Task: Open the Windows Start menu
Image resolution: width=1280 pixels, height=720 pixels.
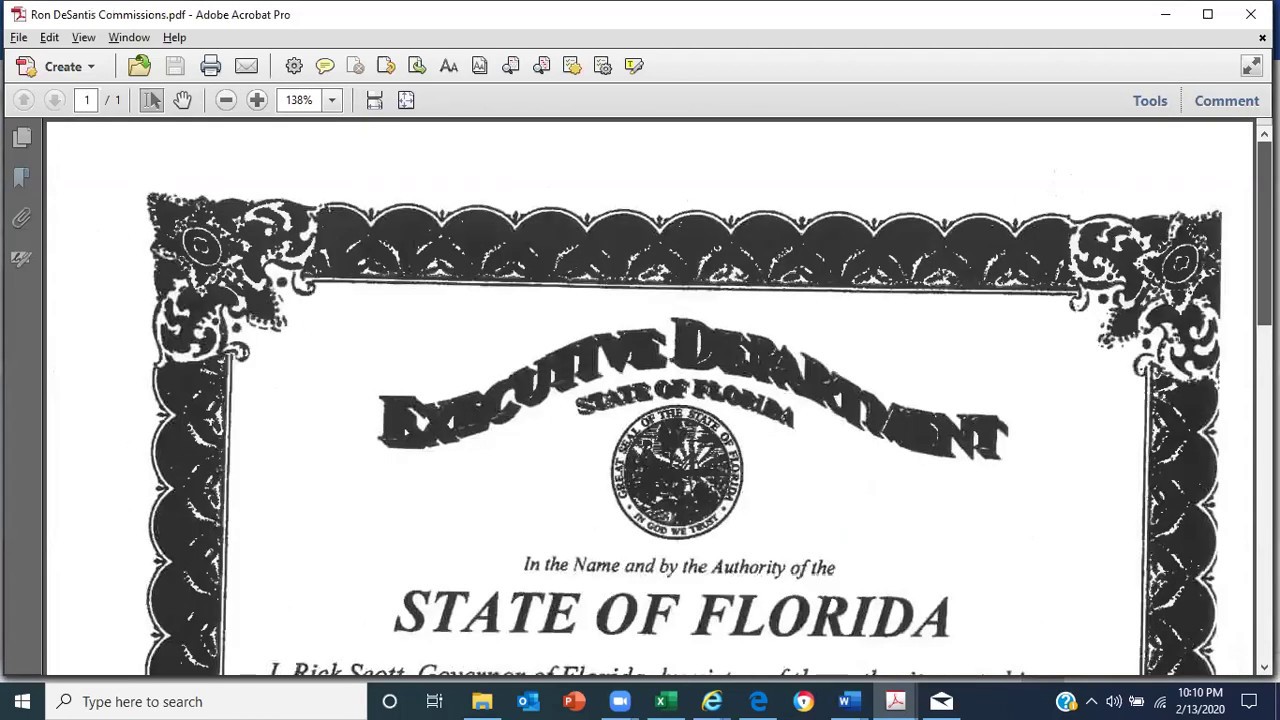Action: (22, 701)
